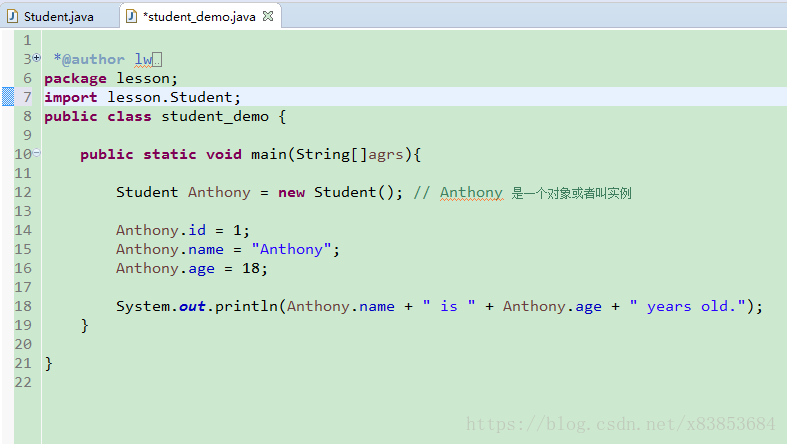Image resolution: width=787 pixels, height=444 pixels.
Task: Click the class name 'student_demo'
Action: tap(215, 116)
